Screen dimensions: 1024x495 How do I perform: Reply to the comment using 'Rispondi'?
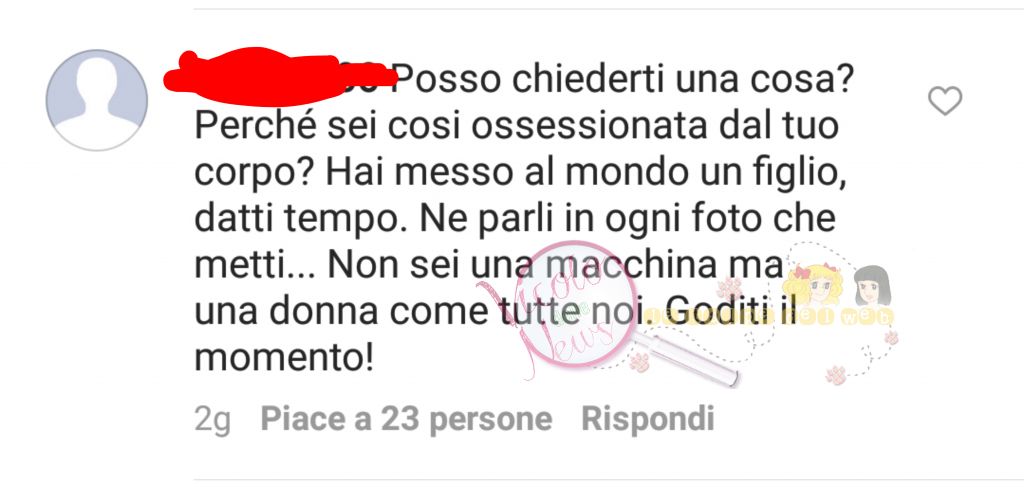click(648, 419)
